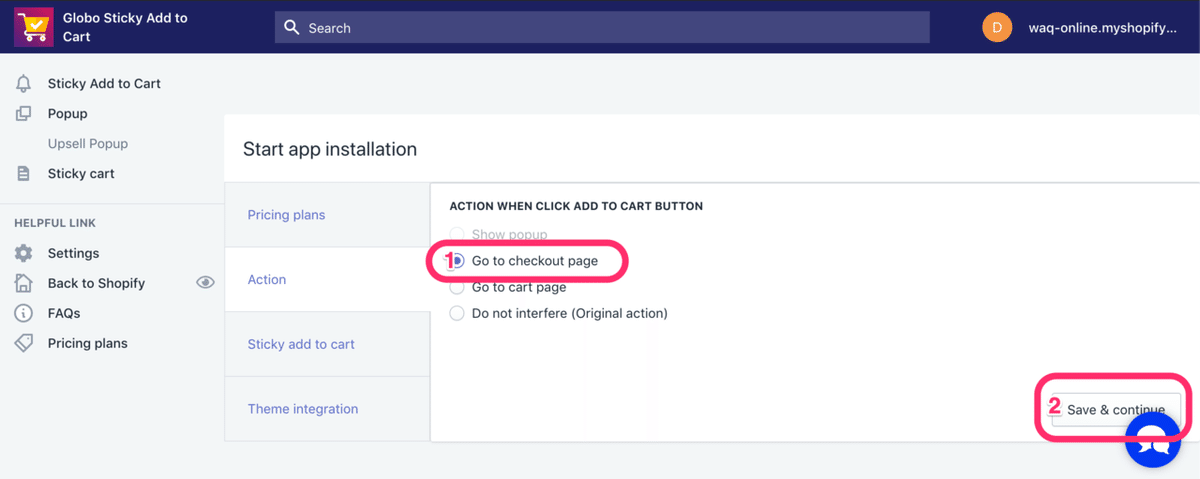Image resolution: width=1200 pixels, height=479 pixels.
Task: Click the FAQs info icon
Action: [x=24, y=314]
